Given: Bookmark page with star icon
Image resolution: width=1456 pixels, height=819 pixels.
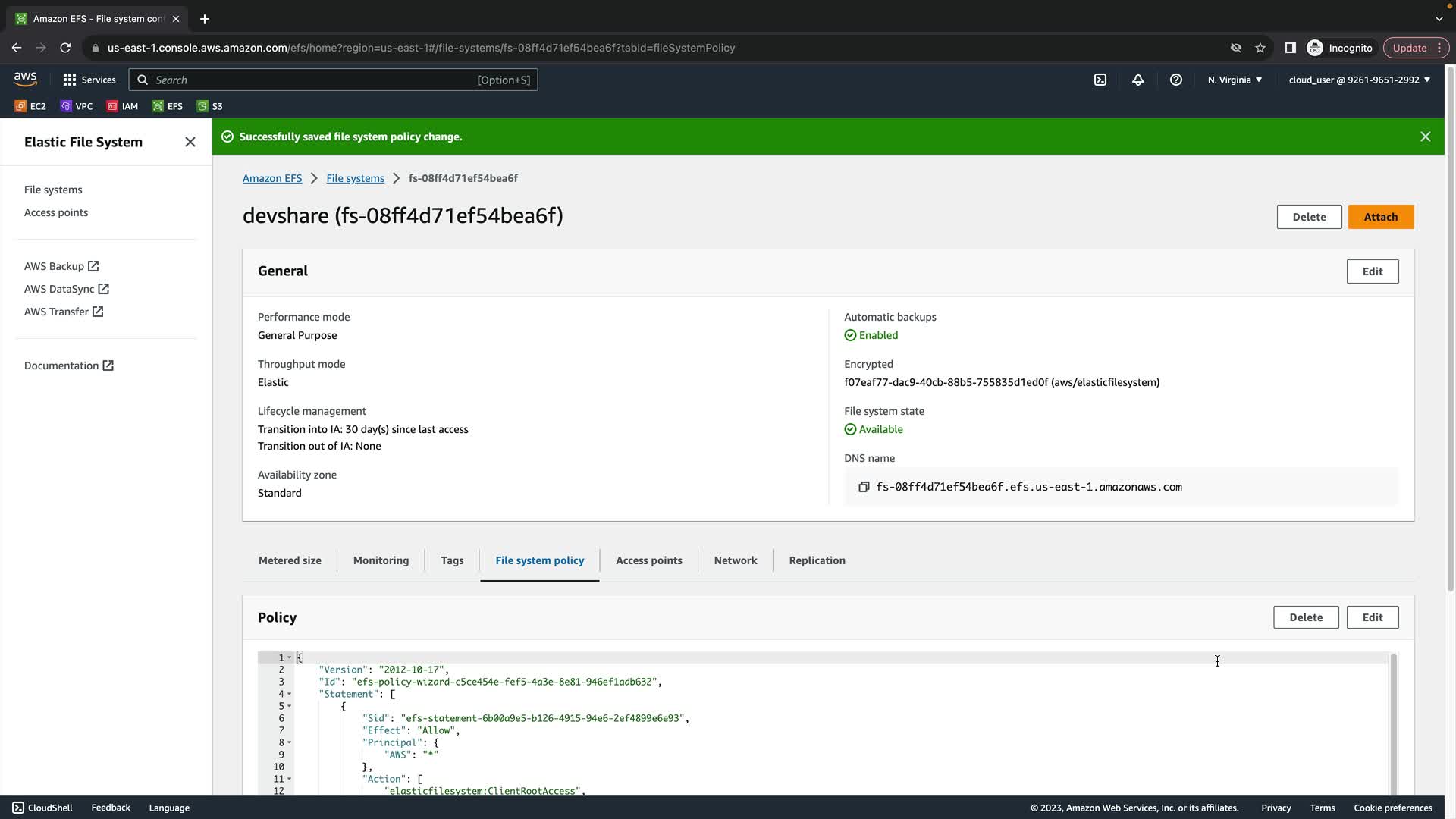Looking at the screenshot, I should click(x=1260, y=48).
